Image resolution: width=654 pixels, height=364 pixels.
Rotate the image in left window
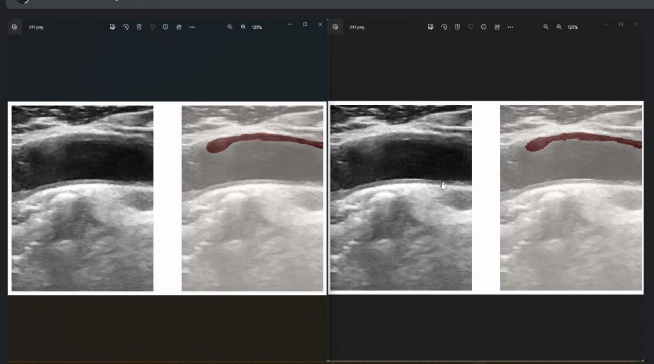[x=126, y=27]
